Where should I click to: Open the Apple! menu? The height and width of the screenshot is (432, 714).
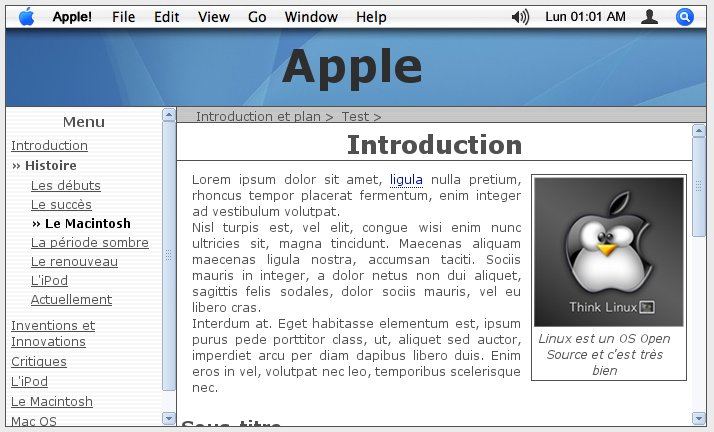click(72, 17)
